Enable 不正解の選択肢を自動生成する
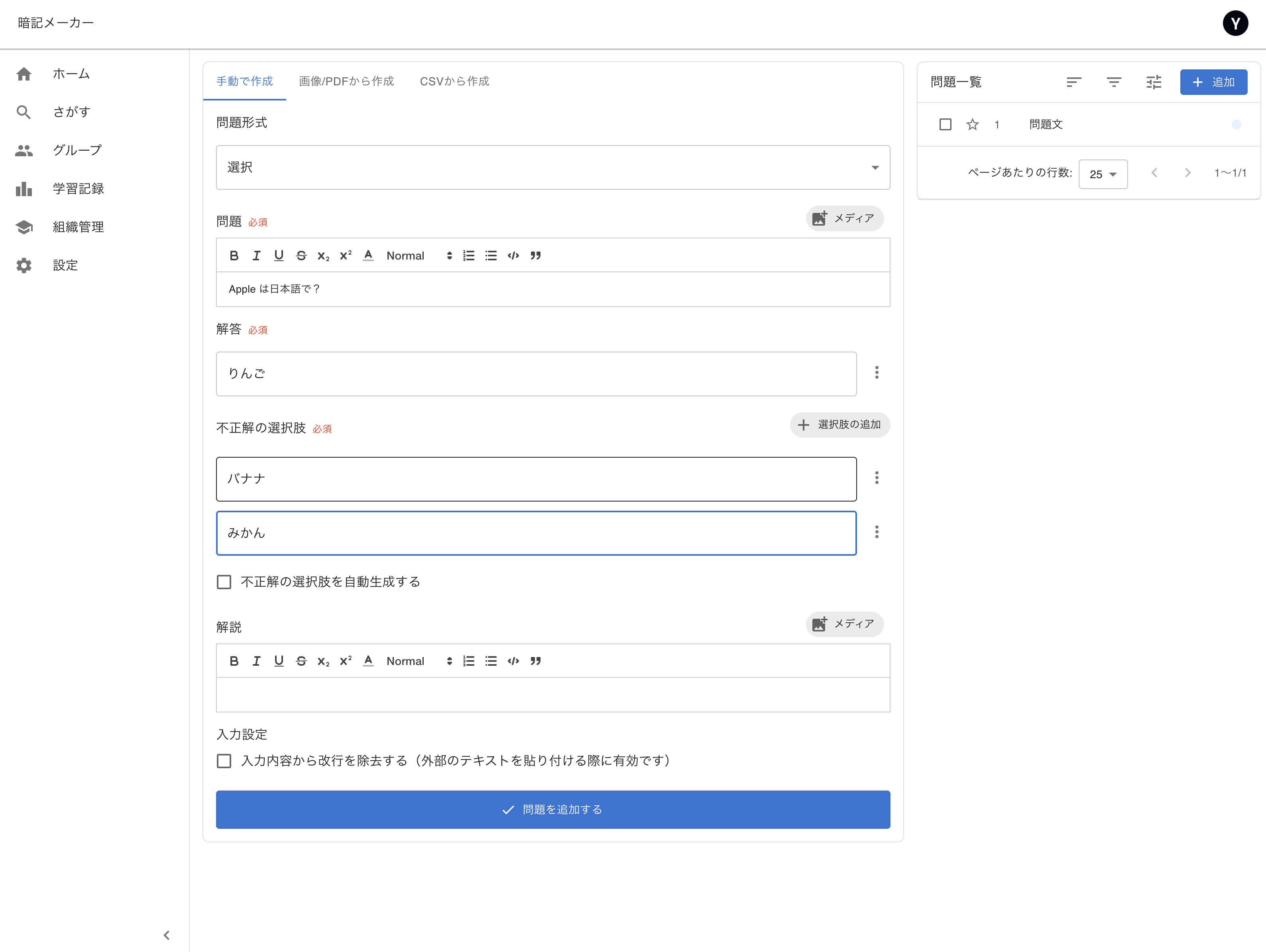This screenshot has width=1266, height=952. click(224, 582)
